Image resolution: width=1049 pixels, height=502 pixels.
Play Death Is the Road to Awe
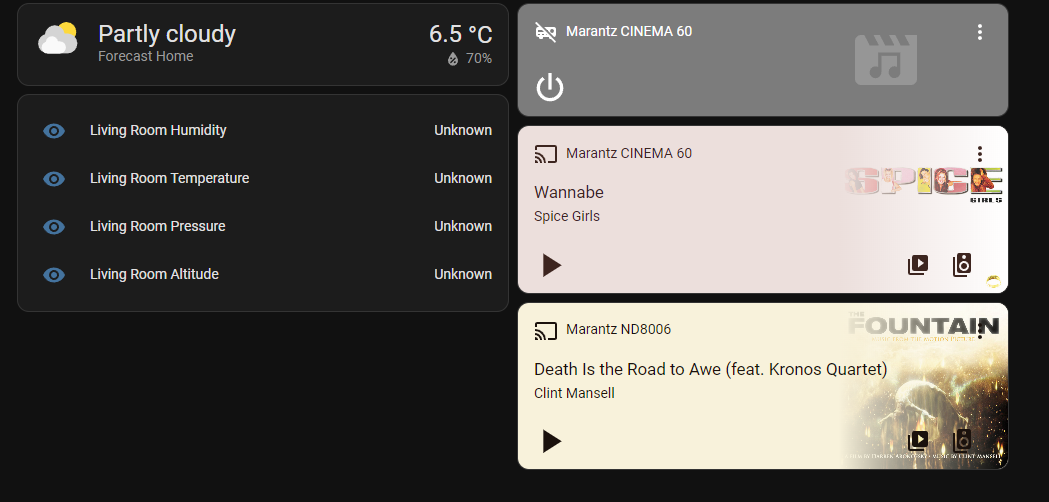pyautogui.click(x=551, y=441)
